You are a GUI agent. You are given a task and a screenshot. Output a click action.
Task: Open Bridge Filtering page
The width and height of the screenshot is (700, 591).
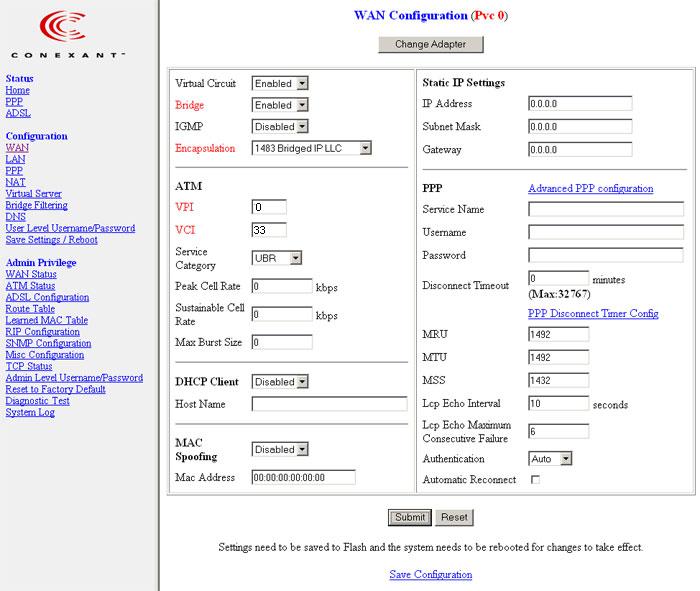[x=37, y=205]
